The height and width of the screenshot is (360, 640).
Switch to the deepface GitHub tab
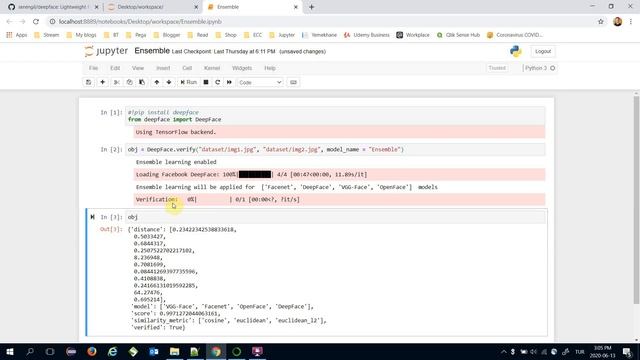(x=53, y=7)
